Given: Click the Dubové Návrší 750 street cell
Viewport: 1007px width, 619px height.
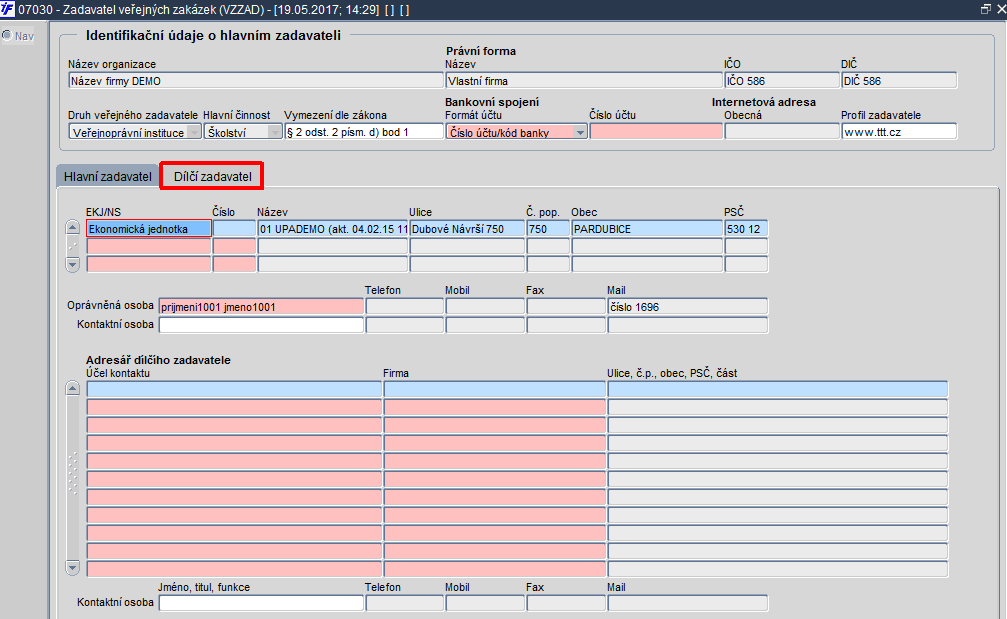Looking at the screenshot, I should pyautogui.click(x=467, y=229).
